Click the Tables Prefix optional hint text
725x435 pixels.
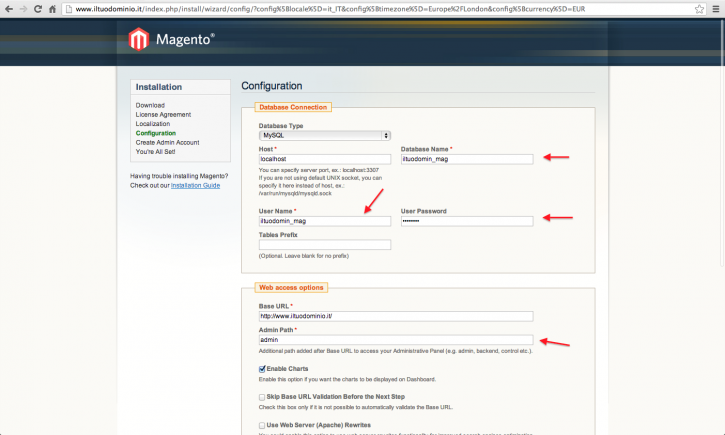pos(304,256)
